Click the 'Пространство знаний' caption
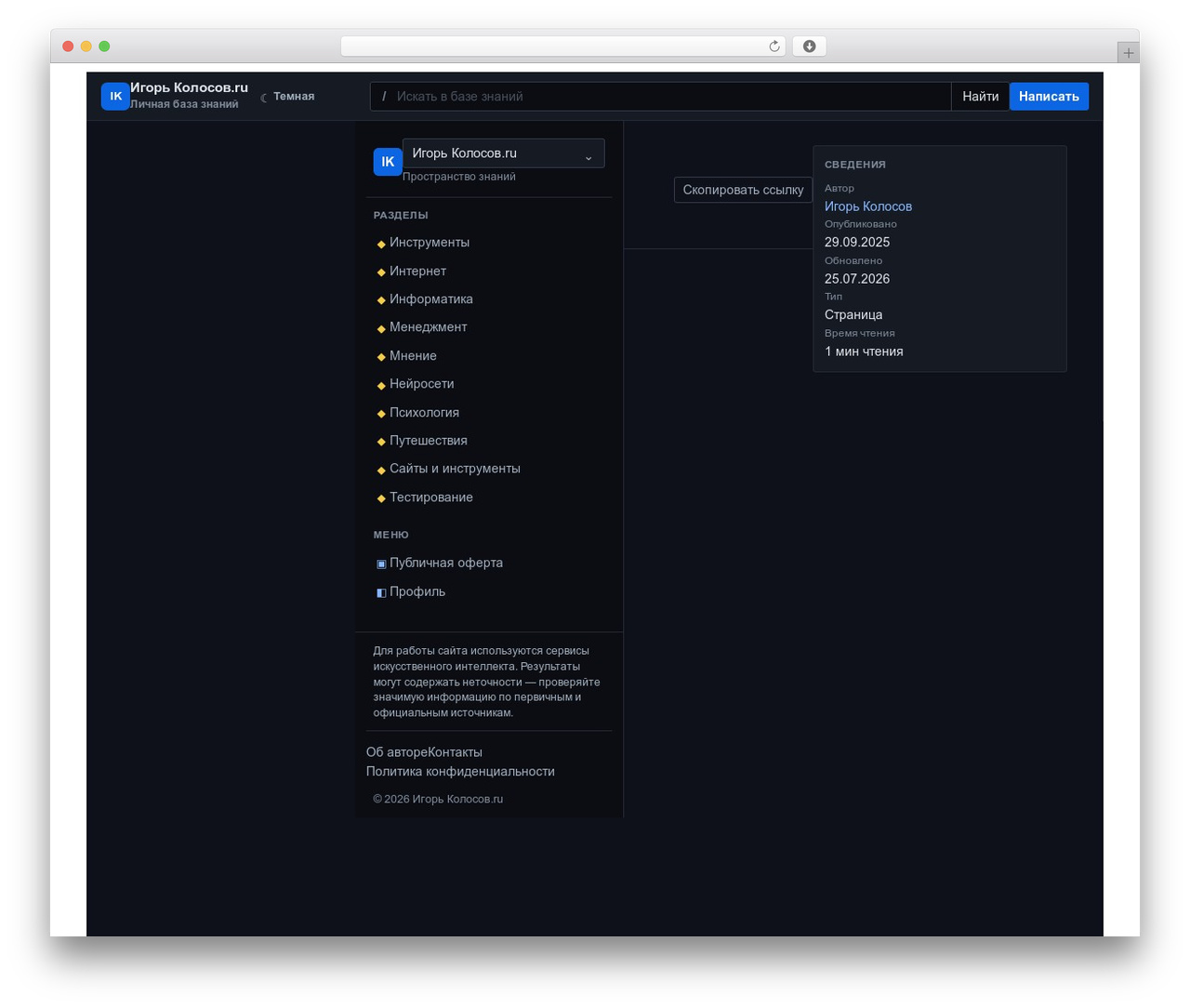 [459, 177]
